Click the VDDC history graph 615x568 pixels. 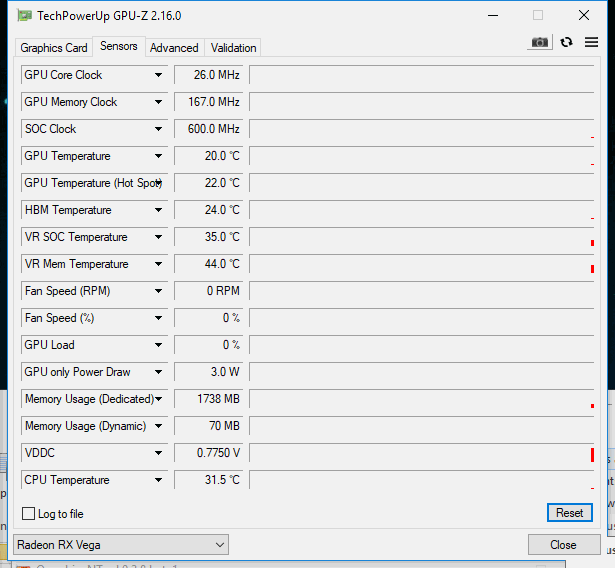tap(422, 453)
